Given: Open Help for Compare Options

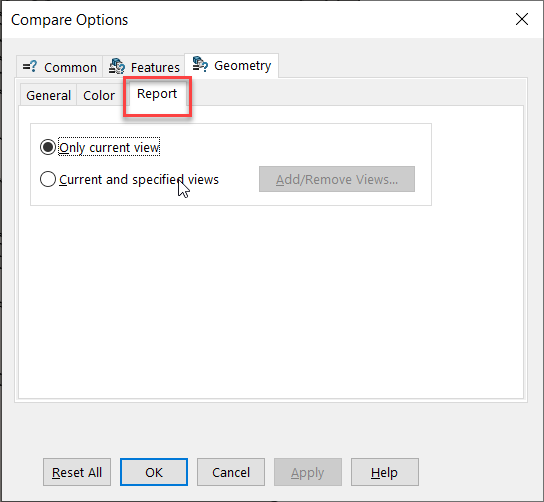Looking at the screenshot, I should point(385,472).
